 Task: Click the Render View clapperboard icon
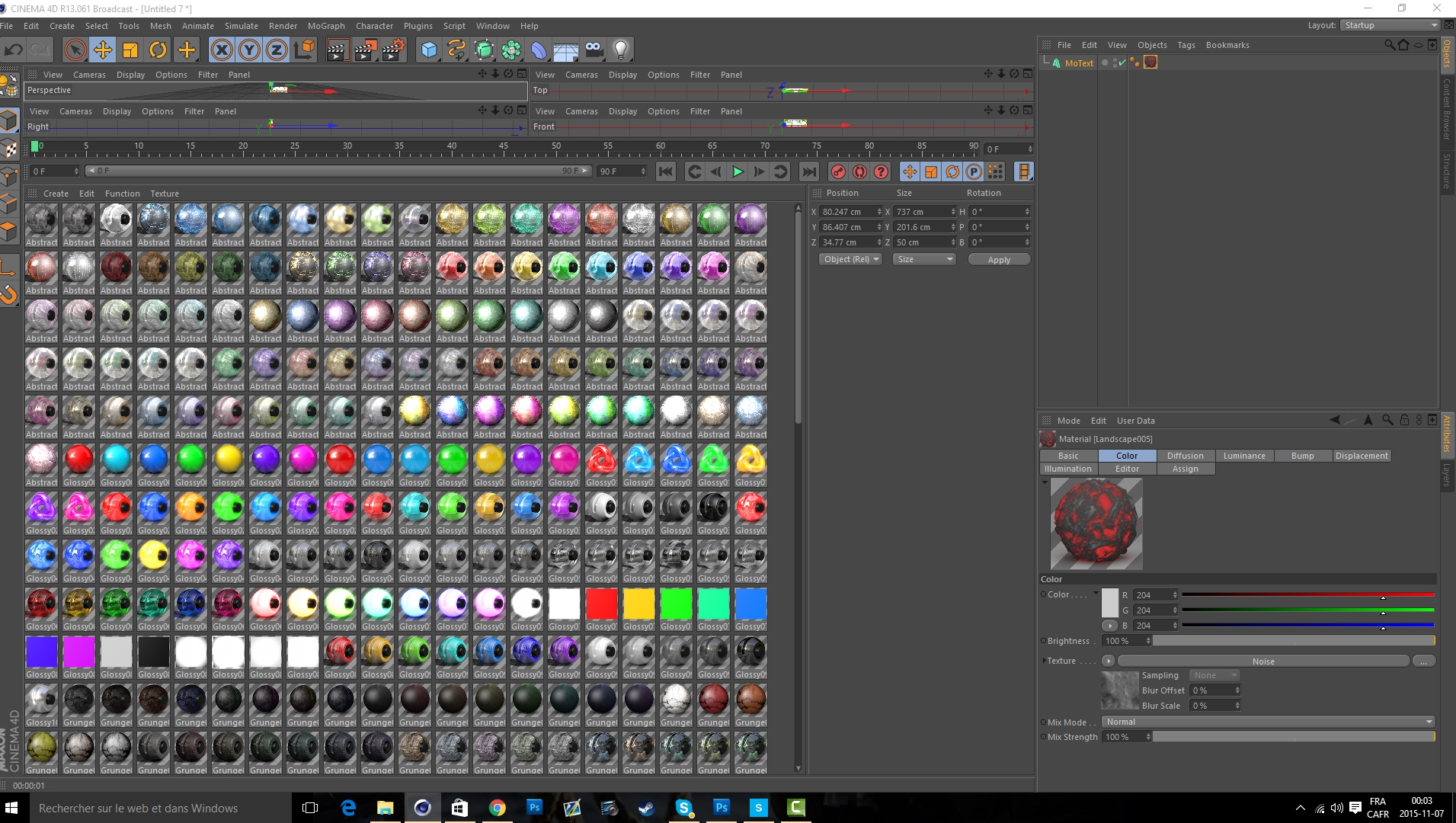(x=338, y=50)
